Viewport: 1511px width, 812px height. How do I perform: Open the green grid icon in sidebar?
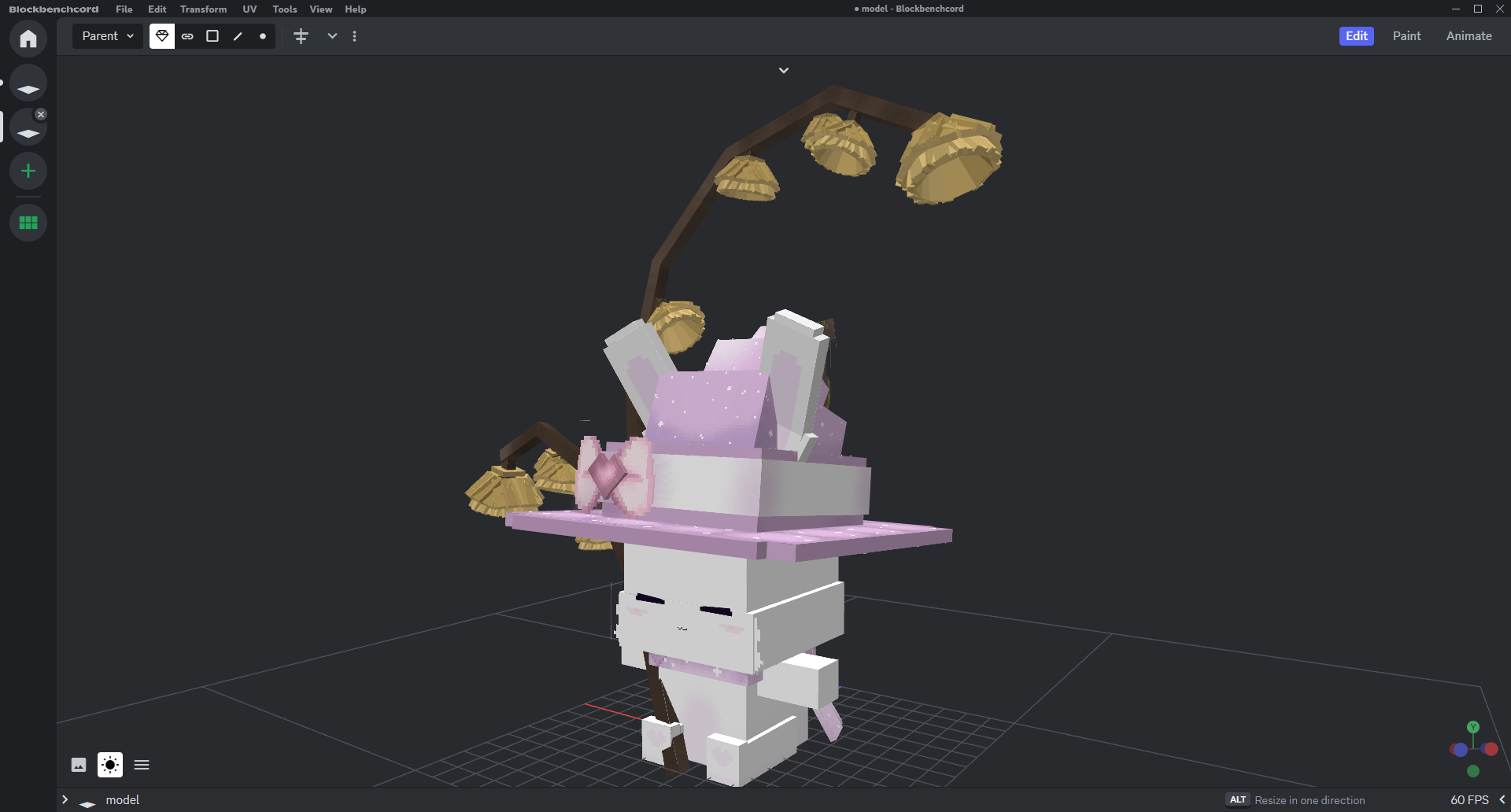[x=28, y=223]
